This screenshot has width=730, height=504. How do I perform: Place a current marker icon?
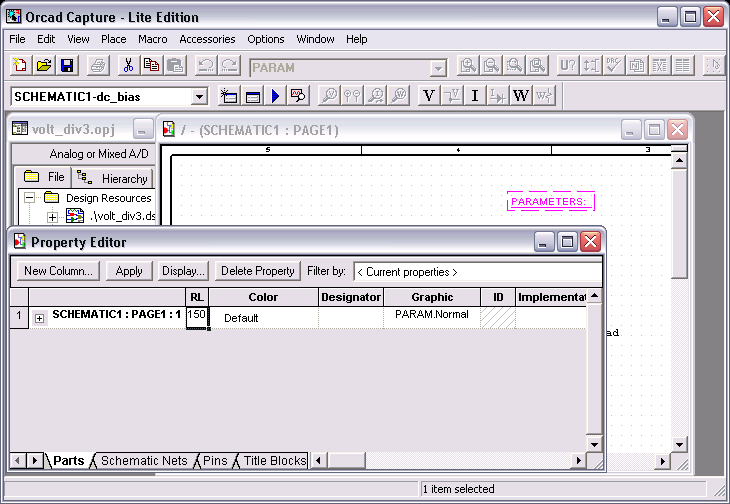(x=376, y=96)
